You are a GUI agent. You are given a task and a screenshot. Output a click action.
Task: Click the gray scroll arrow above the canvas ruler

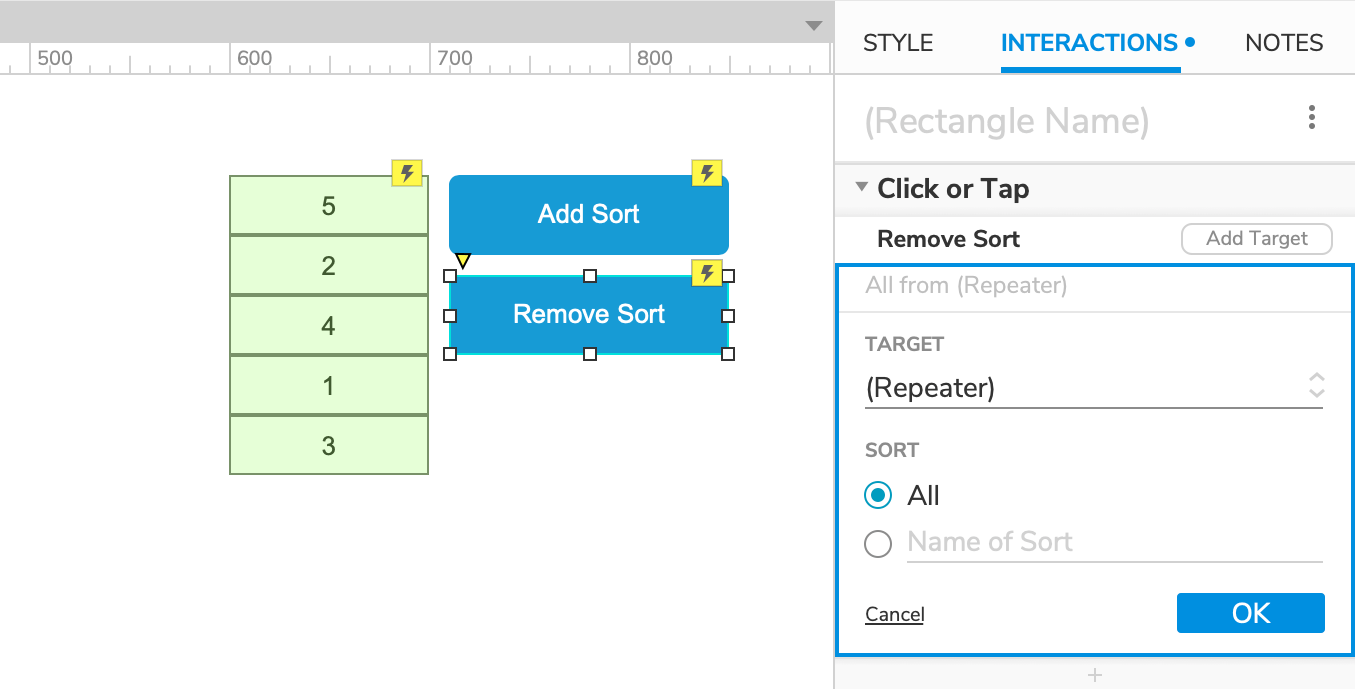[x=815, y=27]
